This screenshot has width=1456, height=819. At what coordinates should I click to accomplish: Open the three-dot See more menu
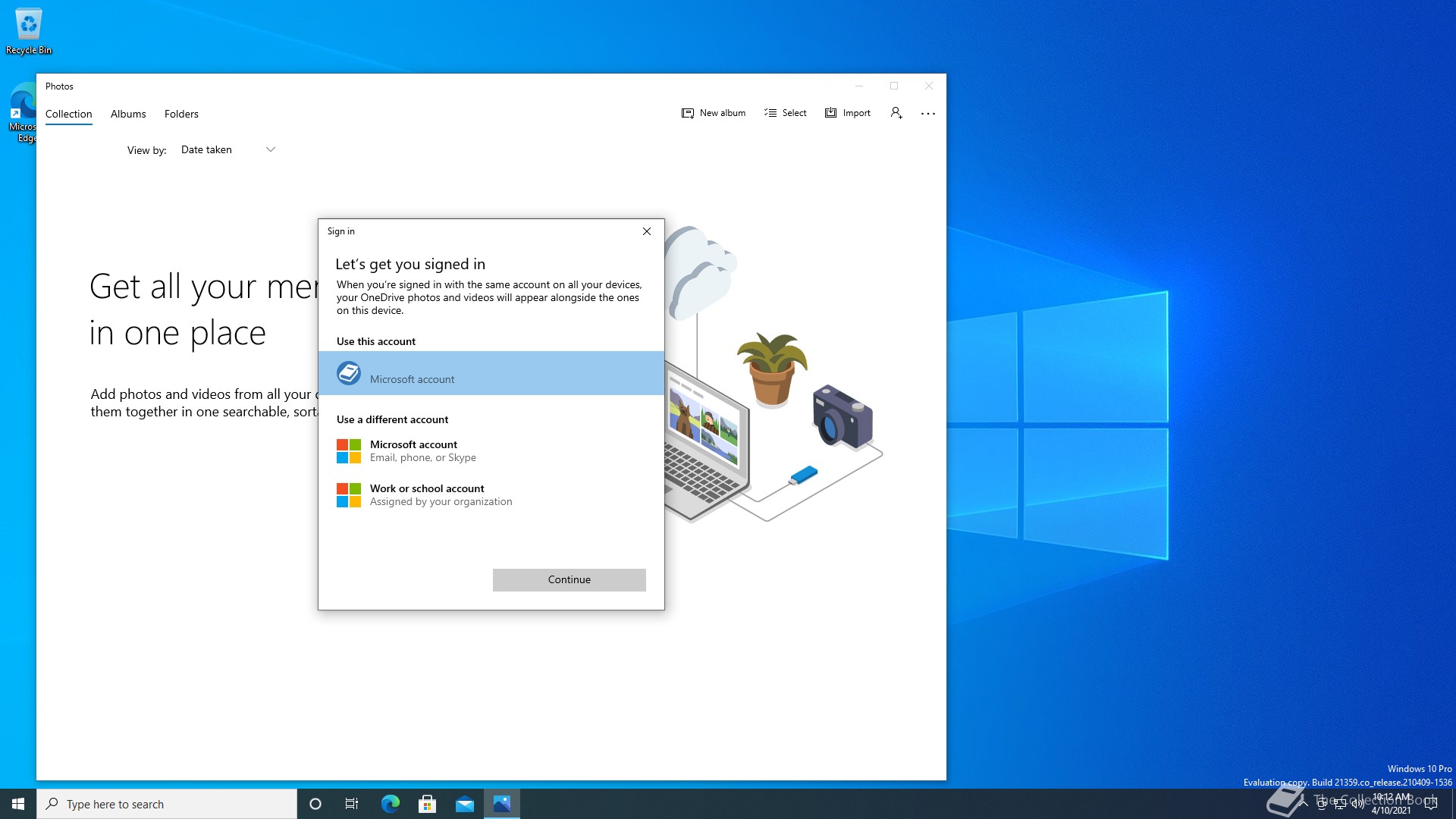tap(928, 113)
